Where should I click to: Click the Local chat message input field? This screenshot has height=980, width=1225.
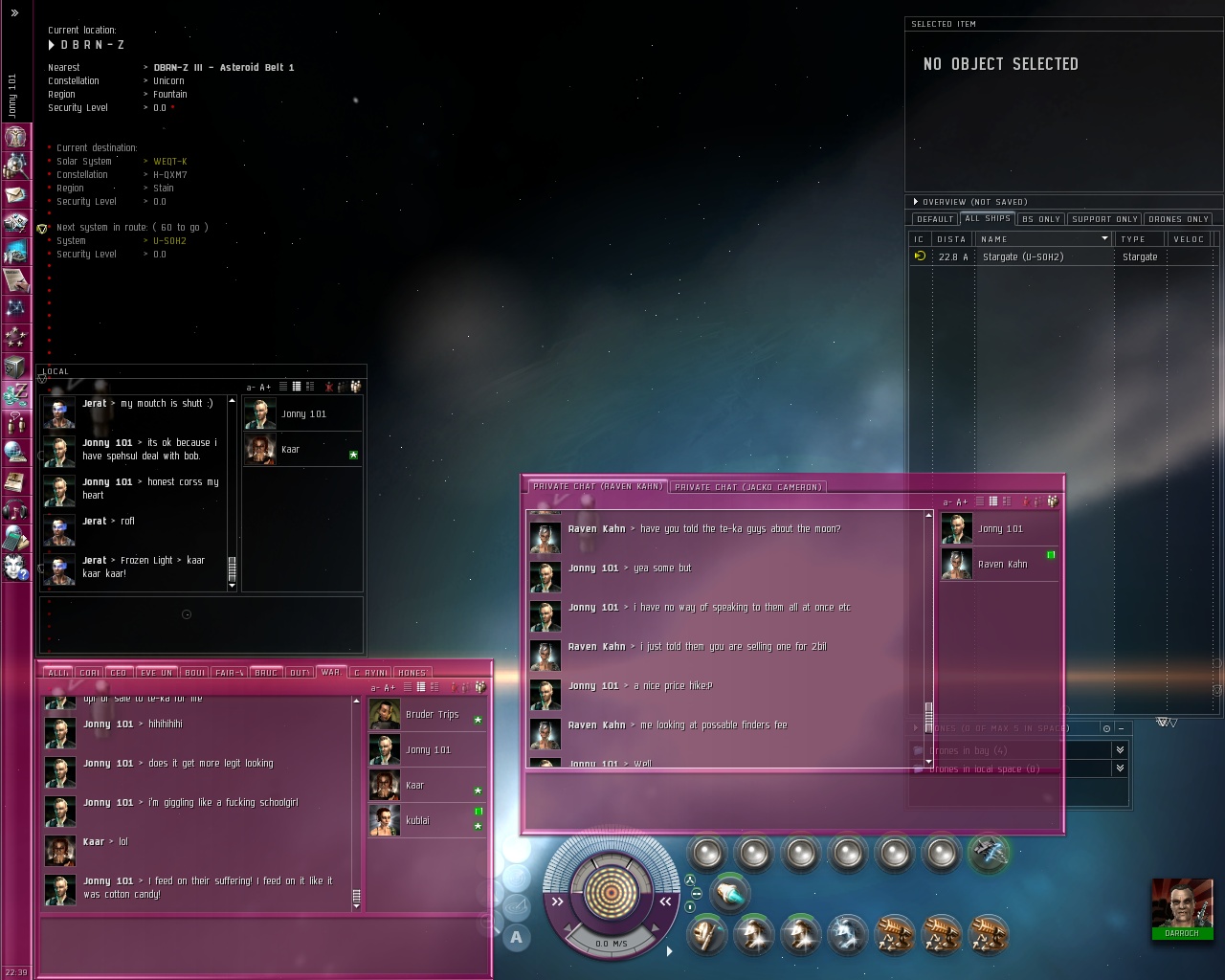pyautogui.click(x=201, y=624)
